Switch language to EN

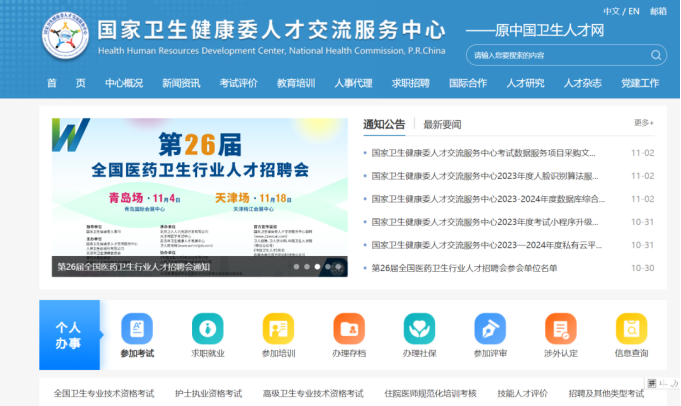(634, 11)
